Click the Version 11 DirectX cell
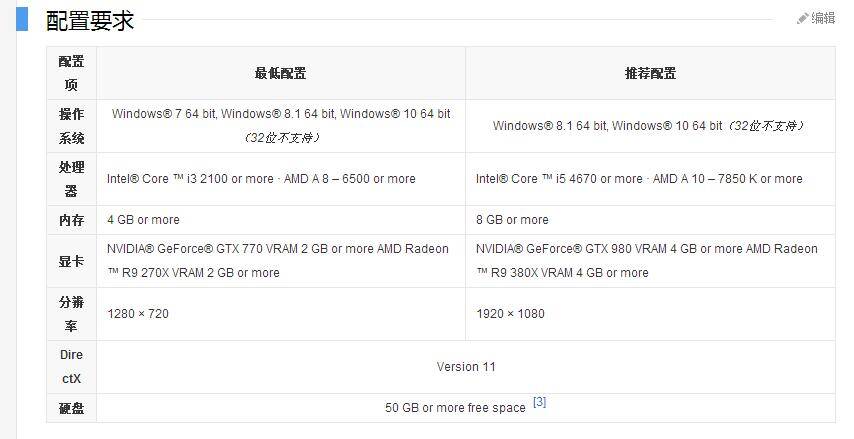The height and width of the screenshot is (439, 854). [x=466, y=367]
